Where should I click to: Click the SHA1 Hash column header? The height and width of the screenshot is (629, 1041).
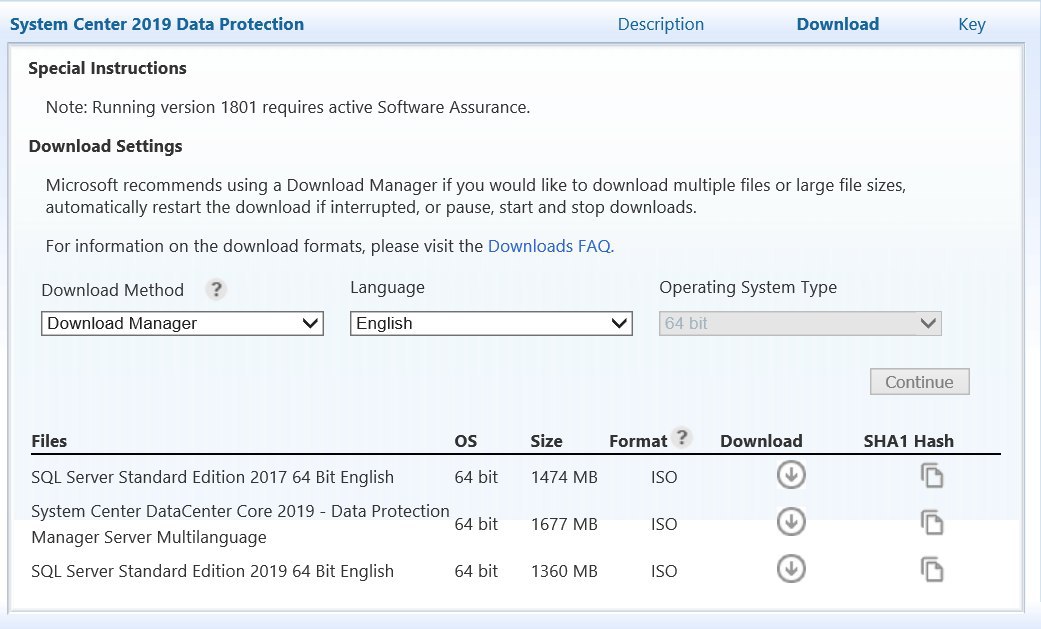pyautogui.click(x=908, y=441)
